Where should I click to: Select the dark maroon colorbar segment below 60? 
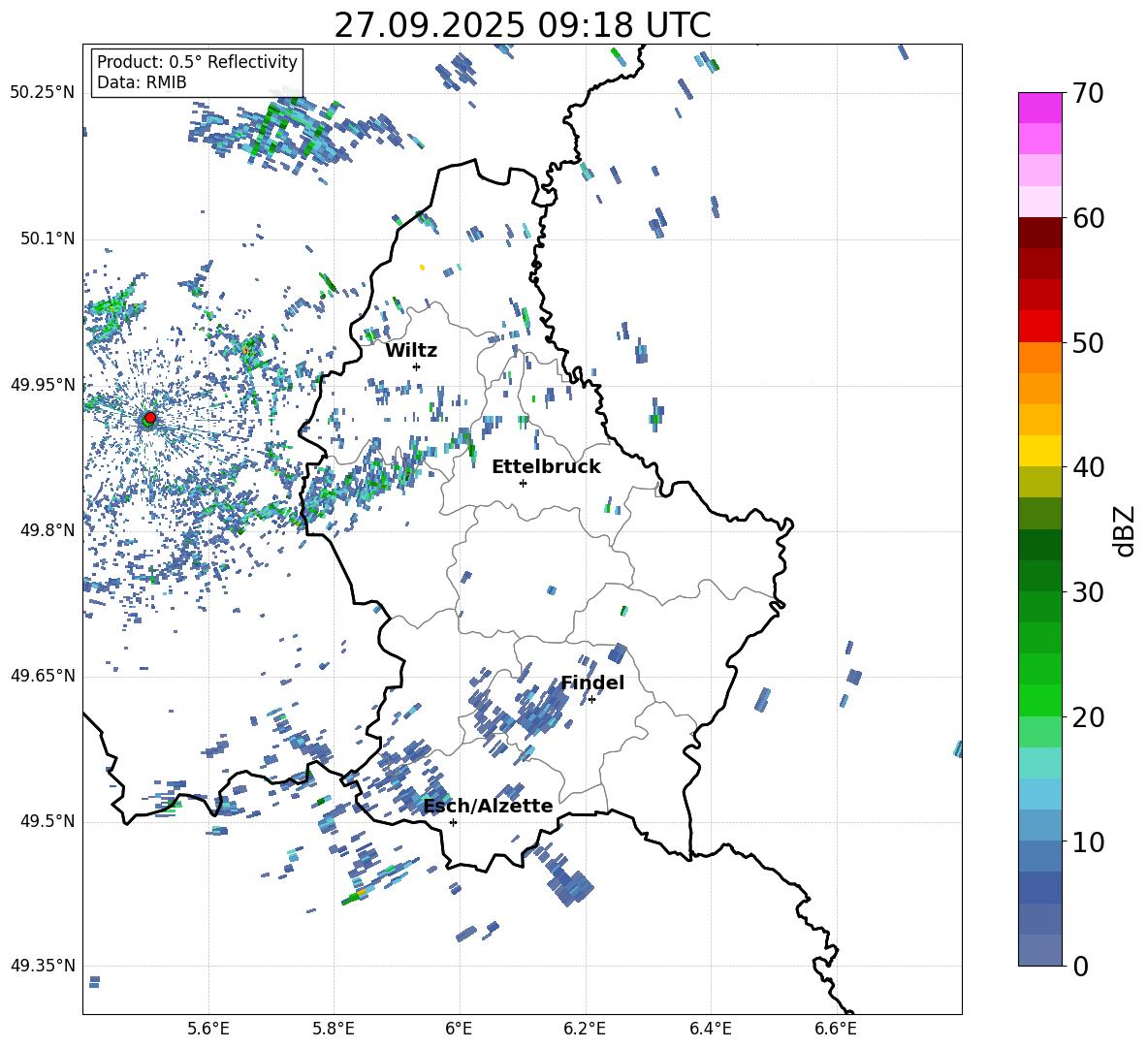click(x=1040, y=233)
